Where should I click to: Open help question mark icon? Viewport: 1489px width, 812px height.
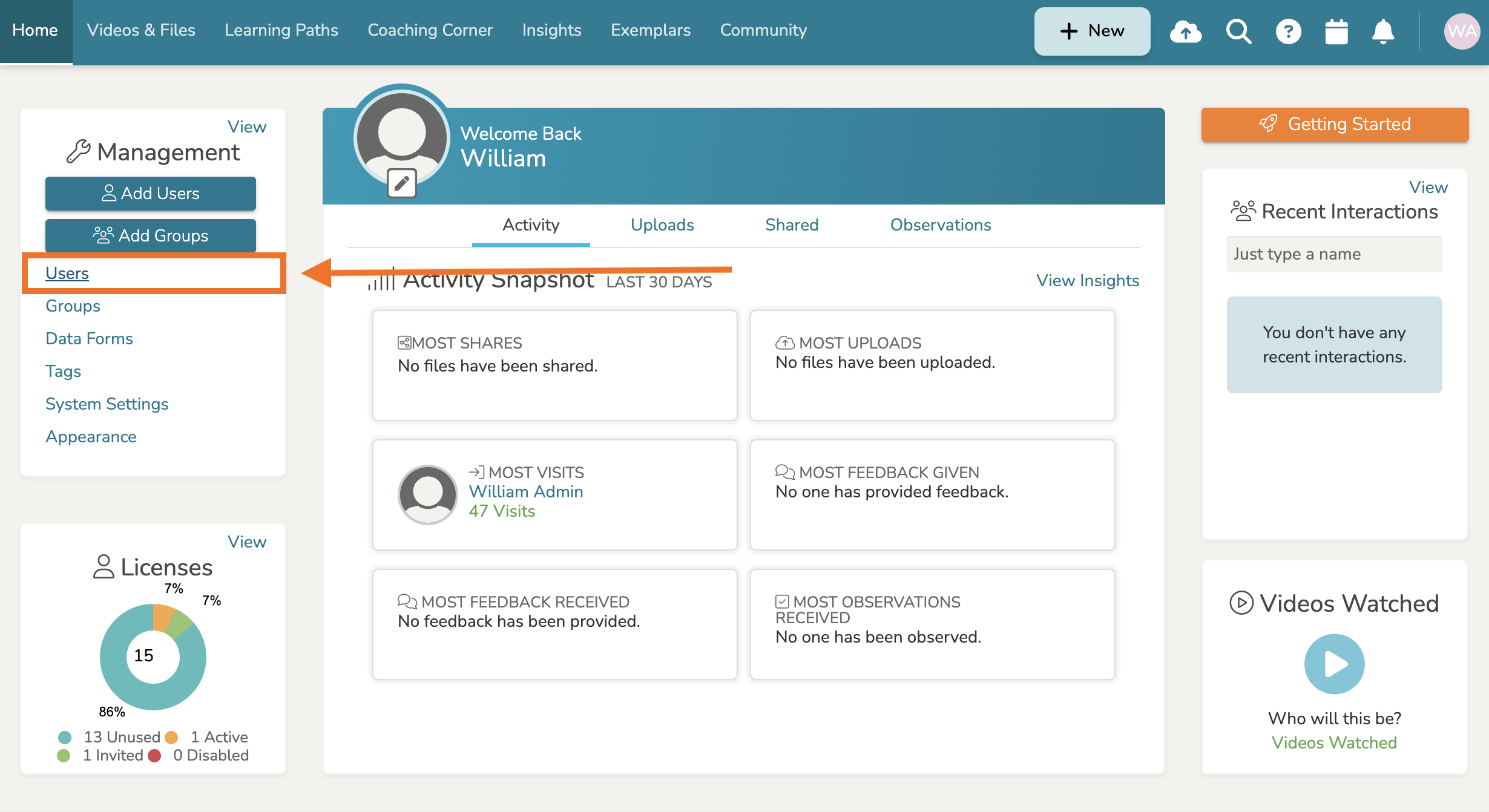click(x=1288, y=31)
